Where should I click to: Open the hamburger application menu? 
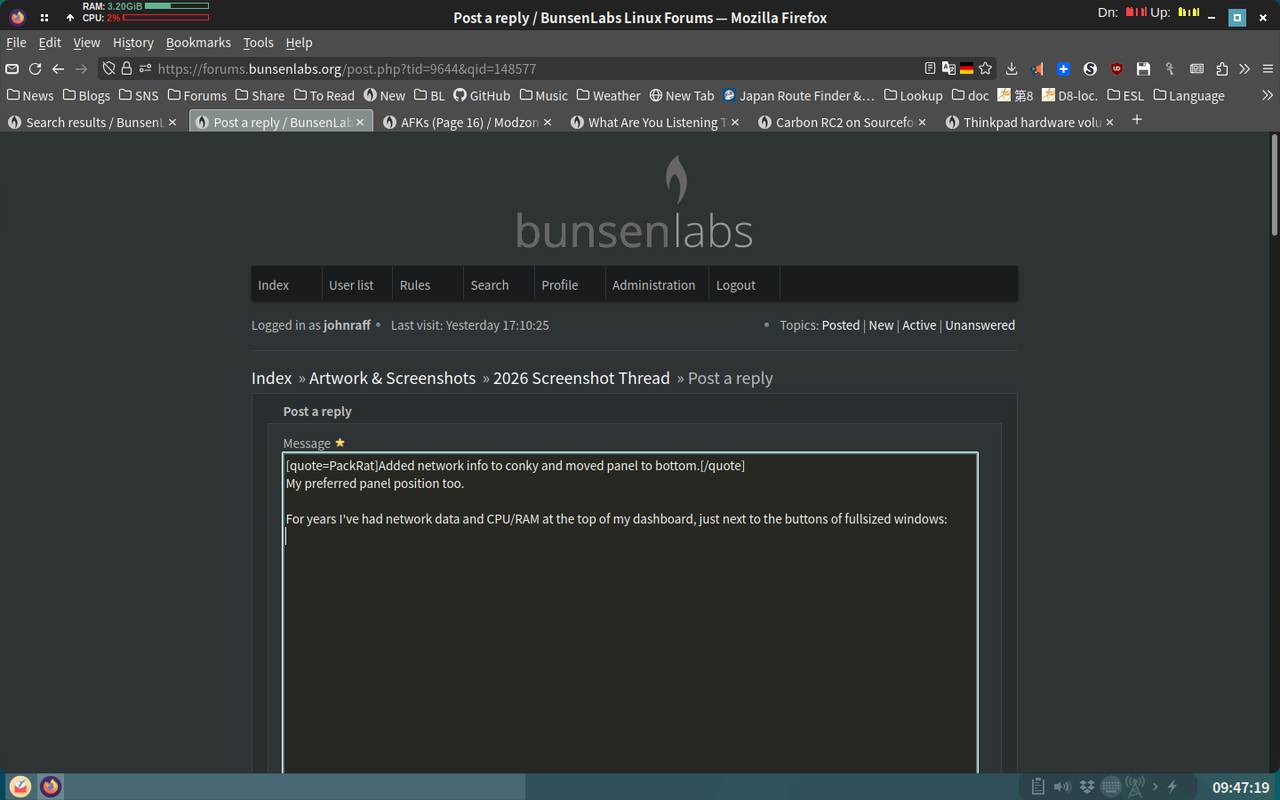tap(1268, 69)
